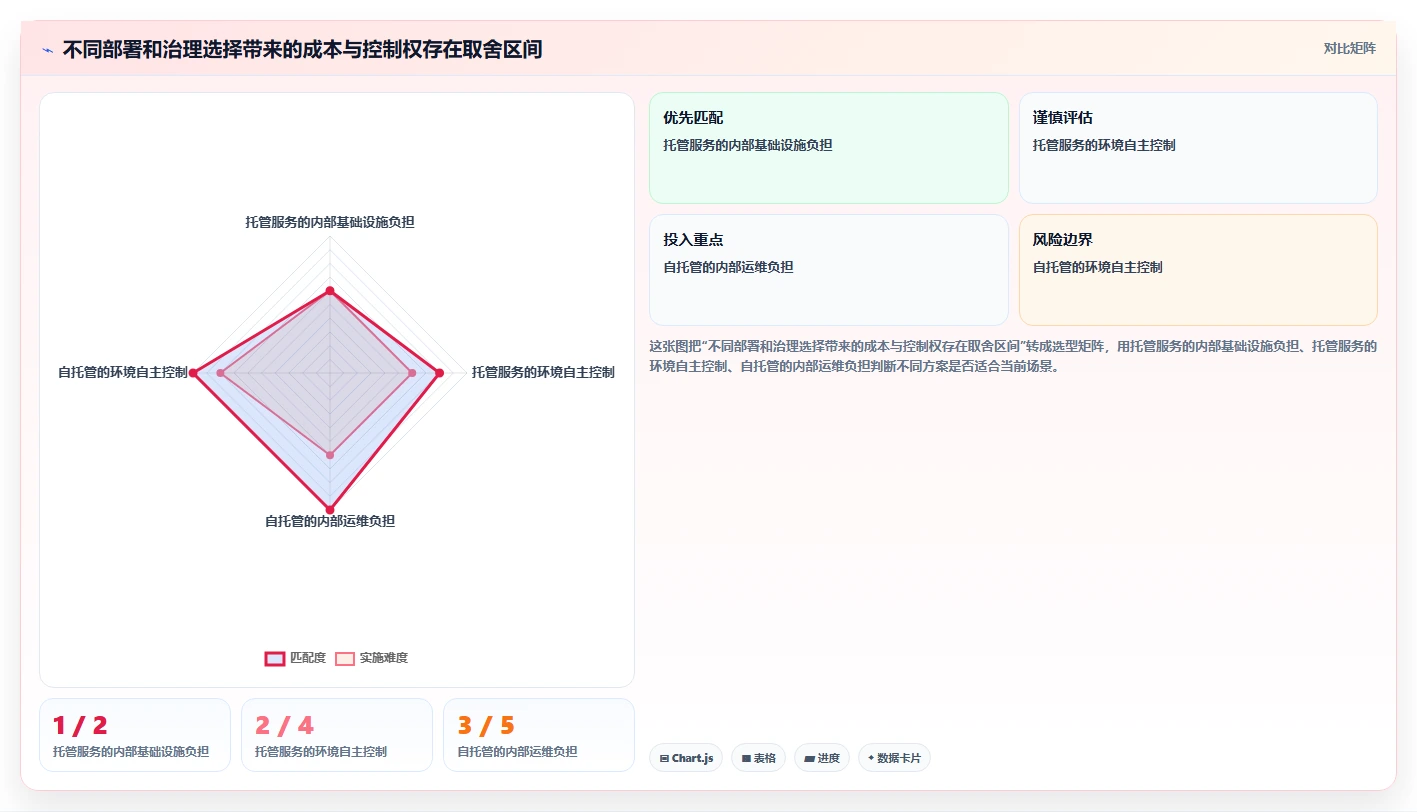
Task: Open the 风险边界 card
Action: [1198, 270]
